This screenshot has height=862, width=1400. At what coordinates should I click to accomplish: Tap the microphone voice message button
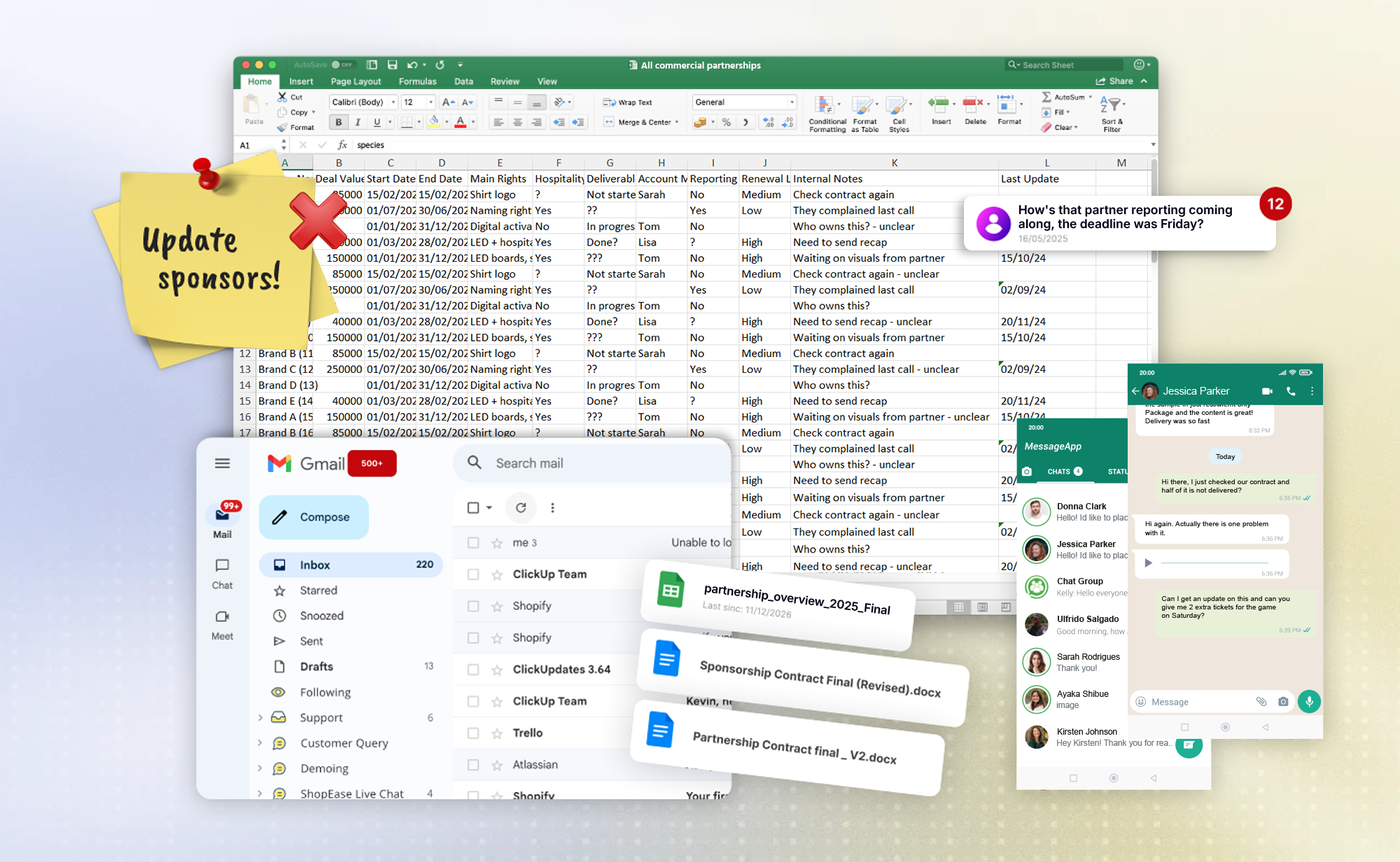(1309, 701)
